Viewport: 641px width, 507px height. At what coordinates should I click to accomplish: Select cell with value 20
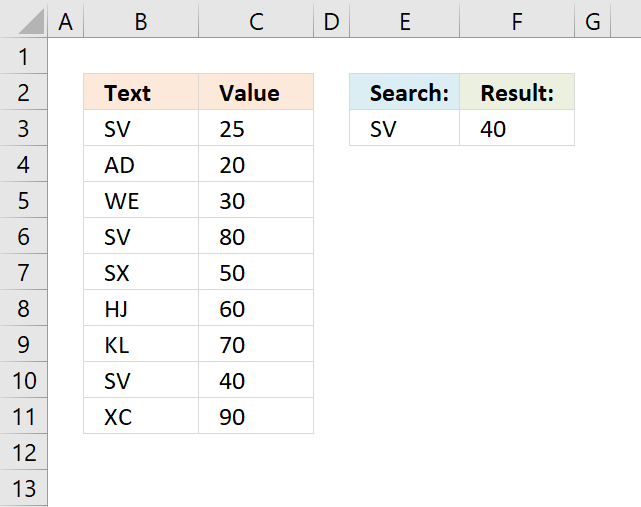click(x=256, y=164)
